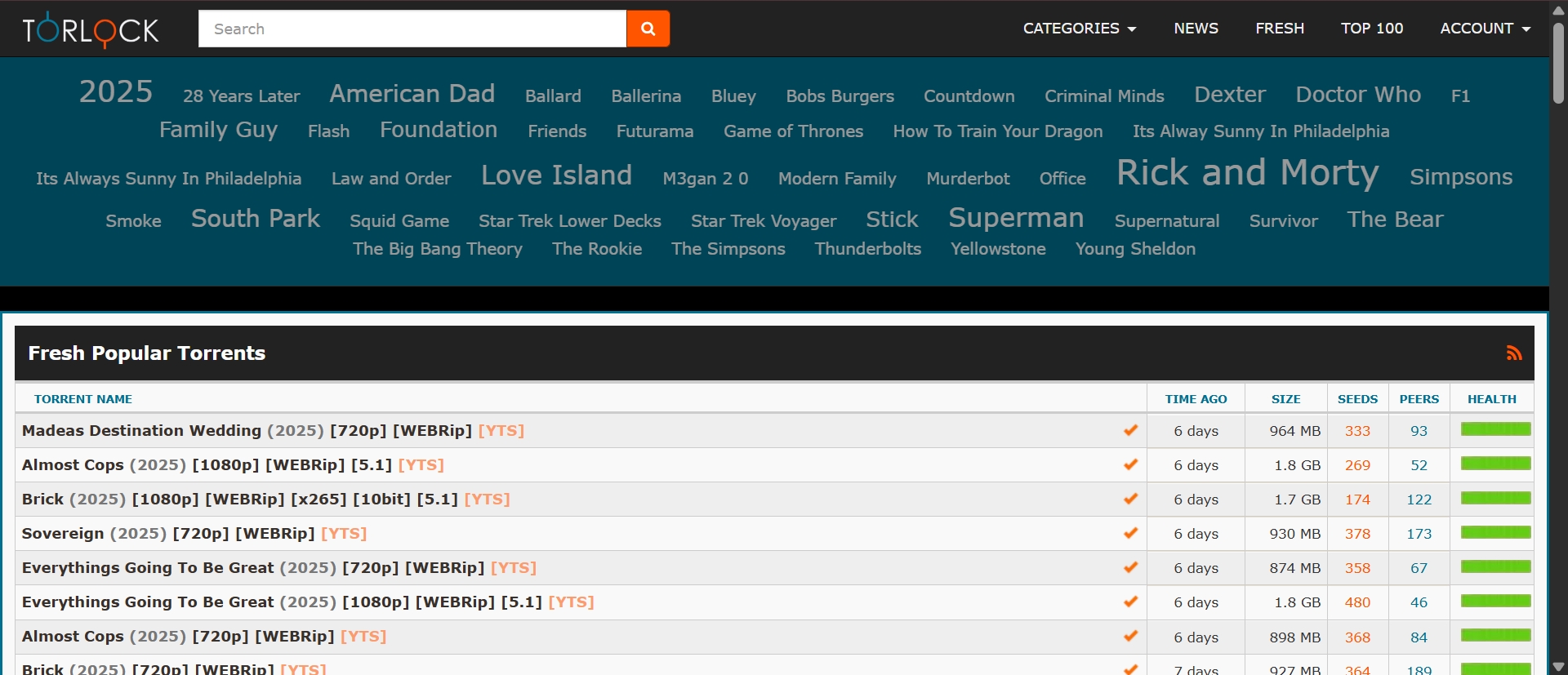This screenshot has width=1568, height=675.
Task: Open the News page
Action: [1196, 29]
